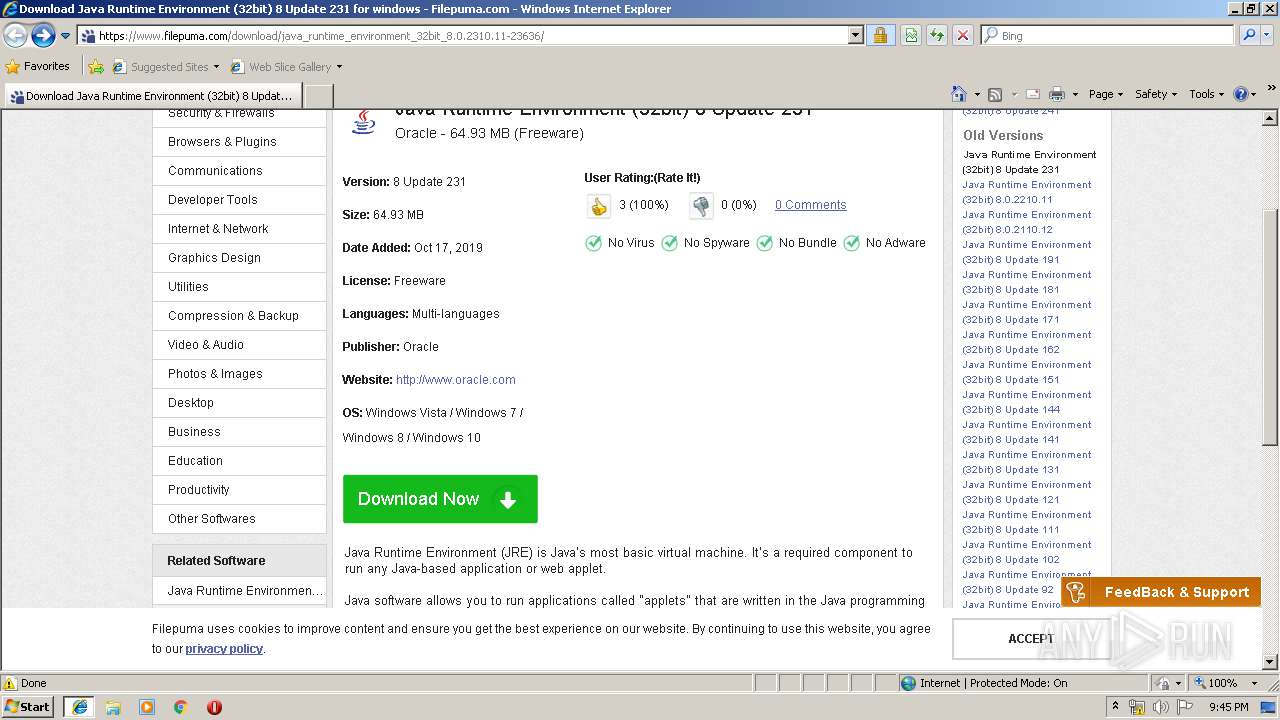Click the Action Center flag tray icon
The image size is (1280, 720).
1185,707
